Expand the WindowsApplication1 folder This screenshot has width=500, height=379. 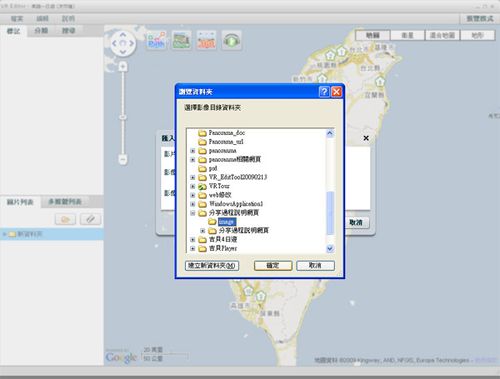point(193,204)
